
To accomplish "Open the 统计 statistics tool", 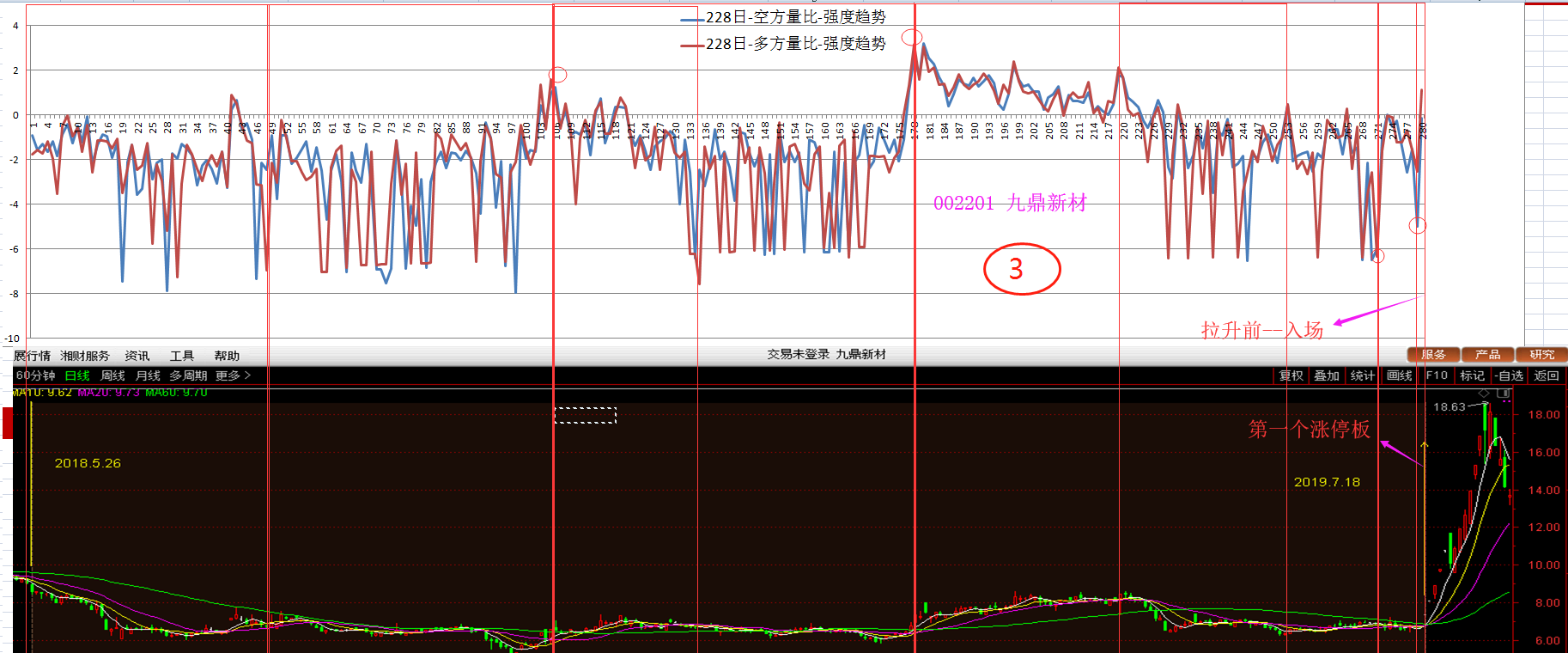I will pyautogui.click(x=1363, y=375).
